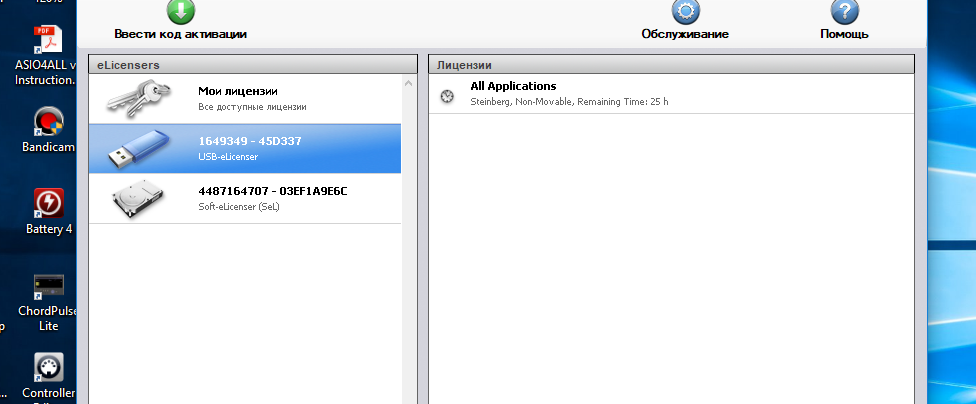
Task: Click the USB-eLicenser subtitle text
Action: pyautogui.click(x=228, y=157)
